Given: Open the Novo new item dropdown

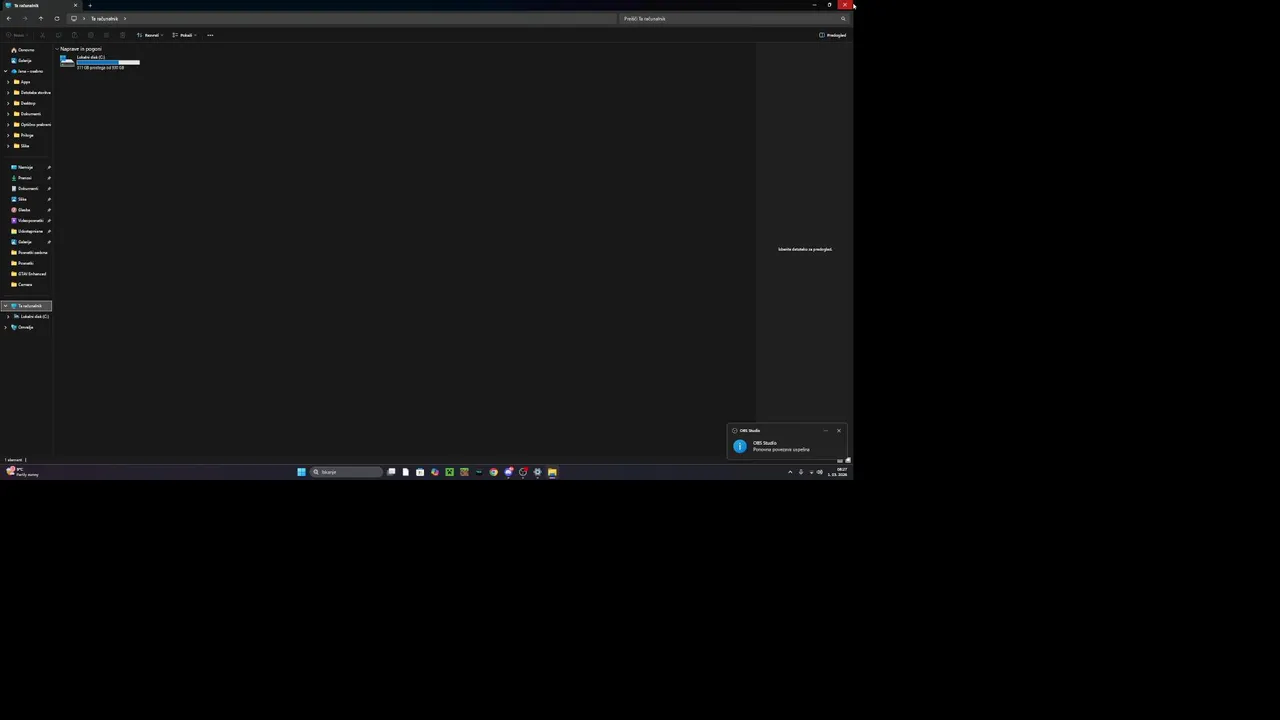Looking at the screenshot, I should click(15, 35).
